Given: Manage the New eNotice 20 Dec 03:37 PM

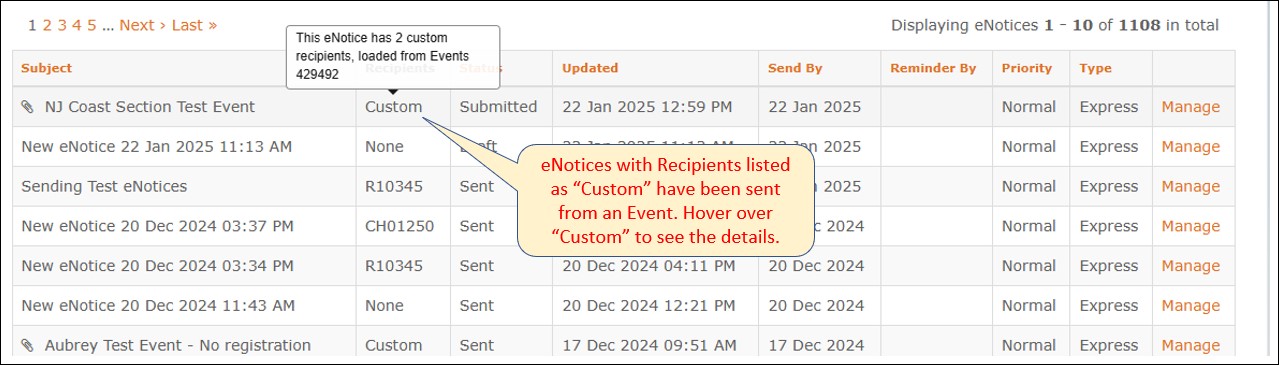Looking at the screenshot, I should coord(1190,227).
